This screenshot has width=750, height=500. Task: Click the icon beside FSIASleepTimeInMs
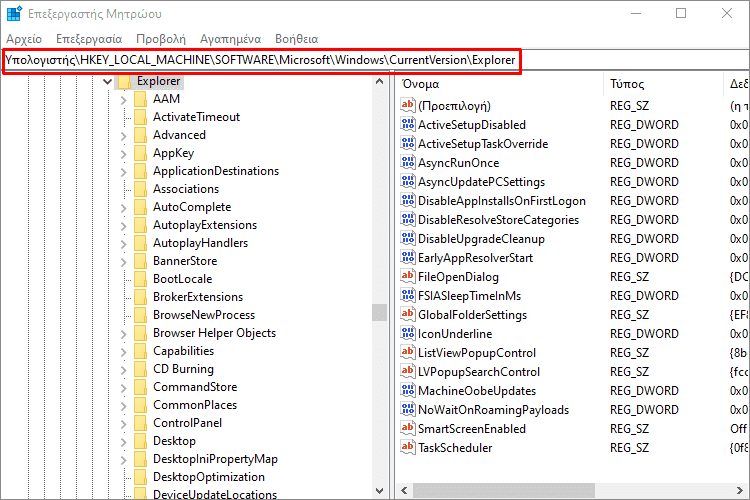pos(408,296)
